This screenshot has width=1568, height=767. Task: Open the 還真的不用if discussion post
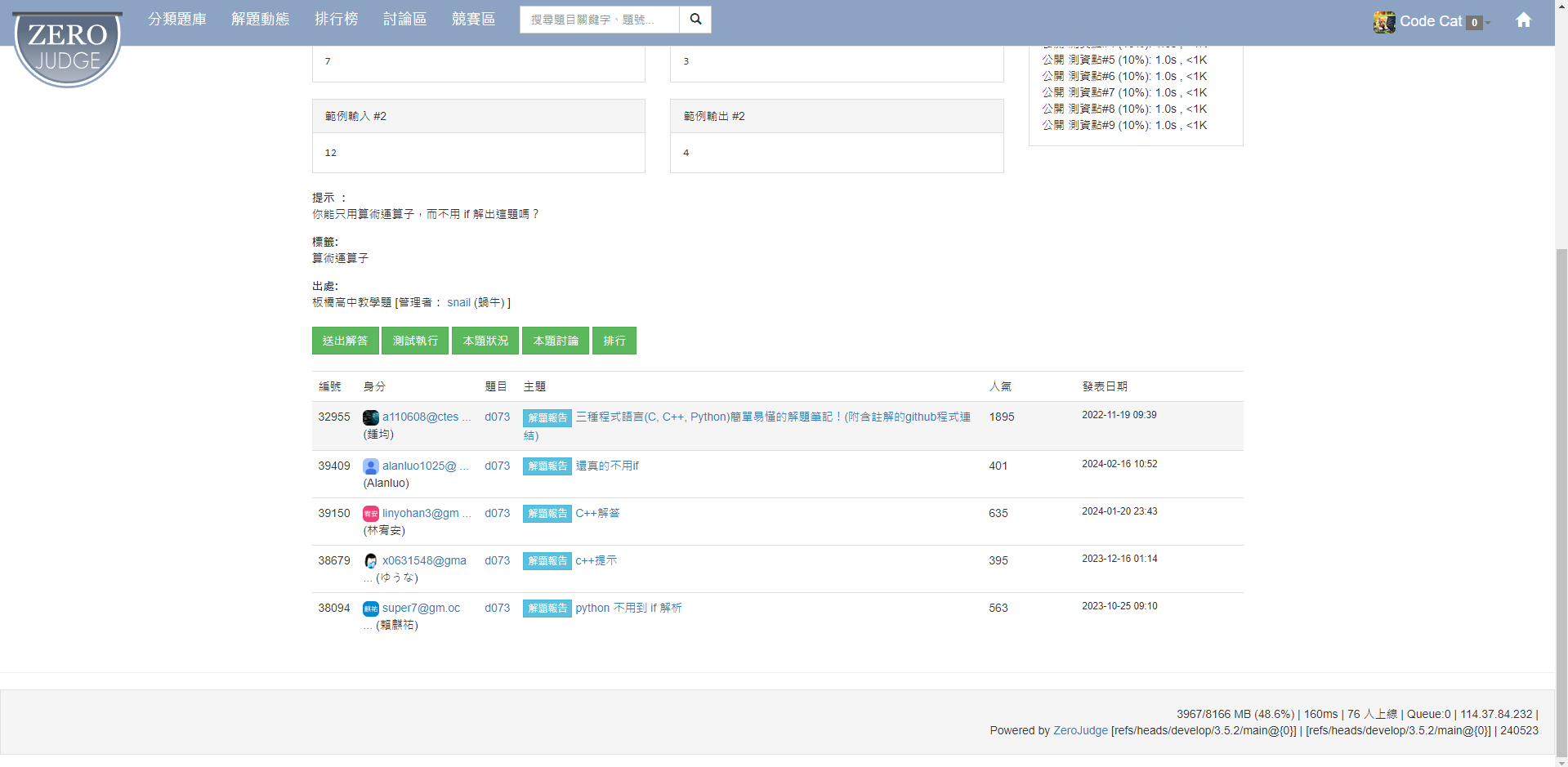pos(607,466)
